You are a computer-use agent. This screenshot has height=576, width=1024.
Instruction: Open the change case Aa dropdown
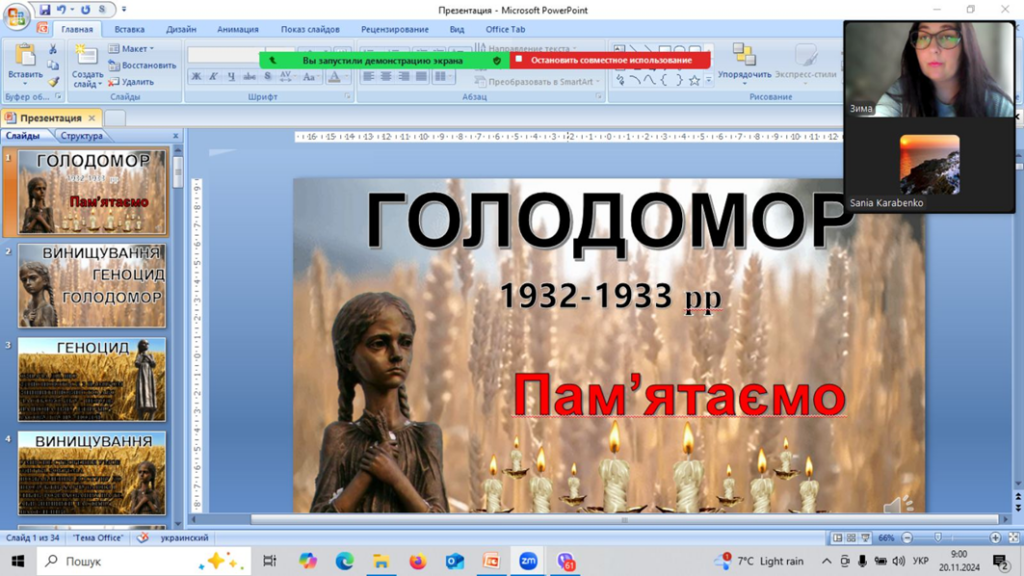[310, 77]
